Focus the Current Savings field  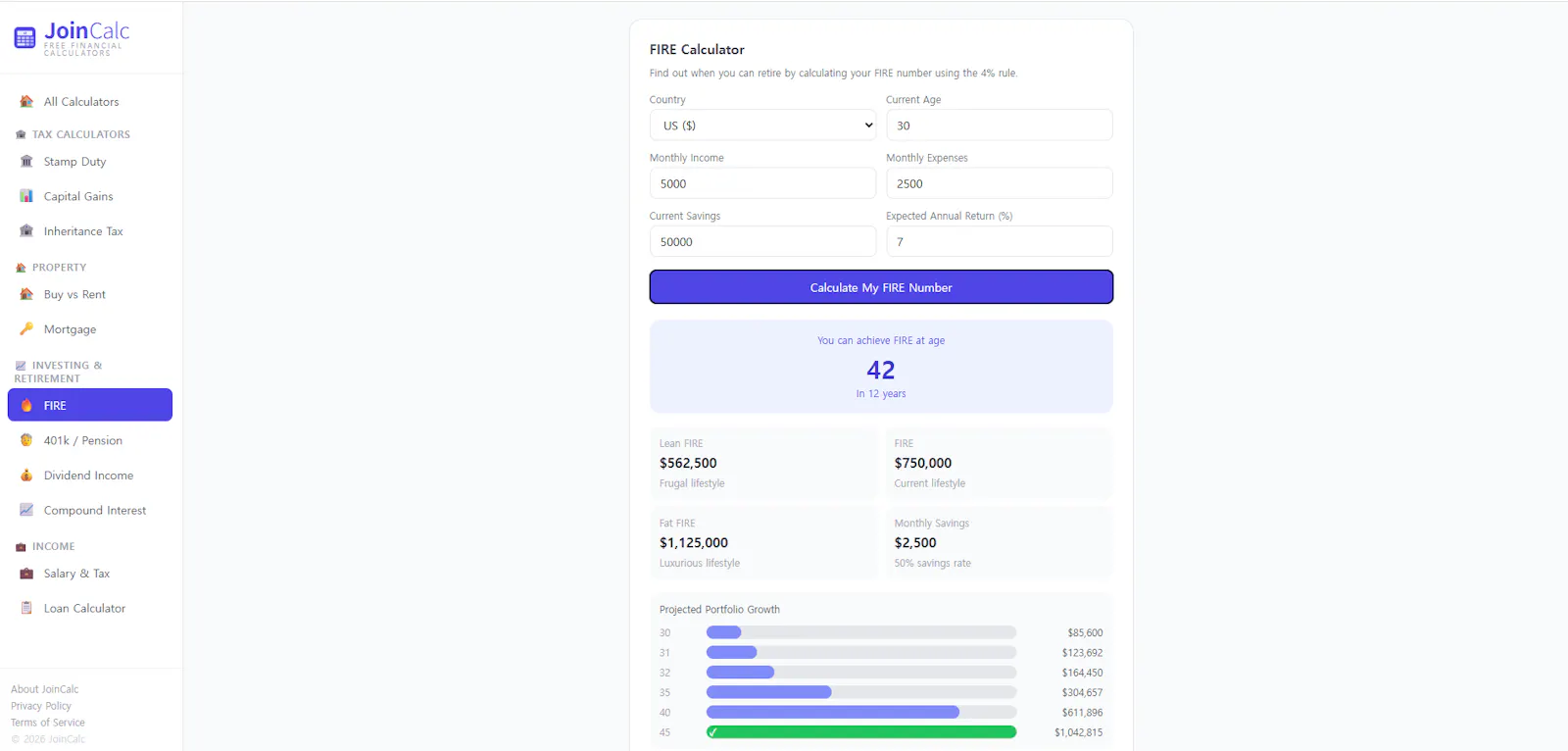pyautogui.click(x=762, y=241)
